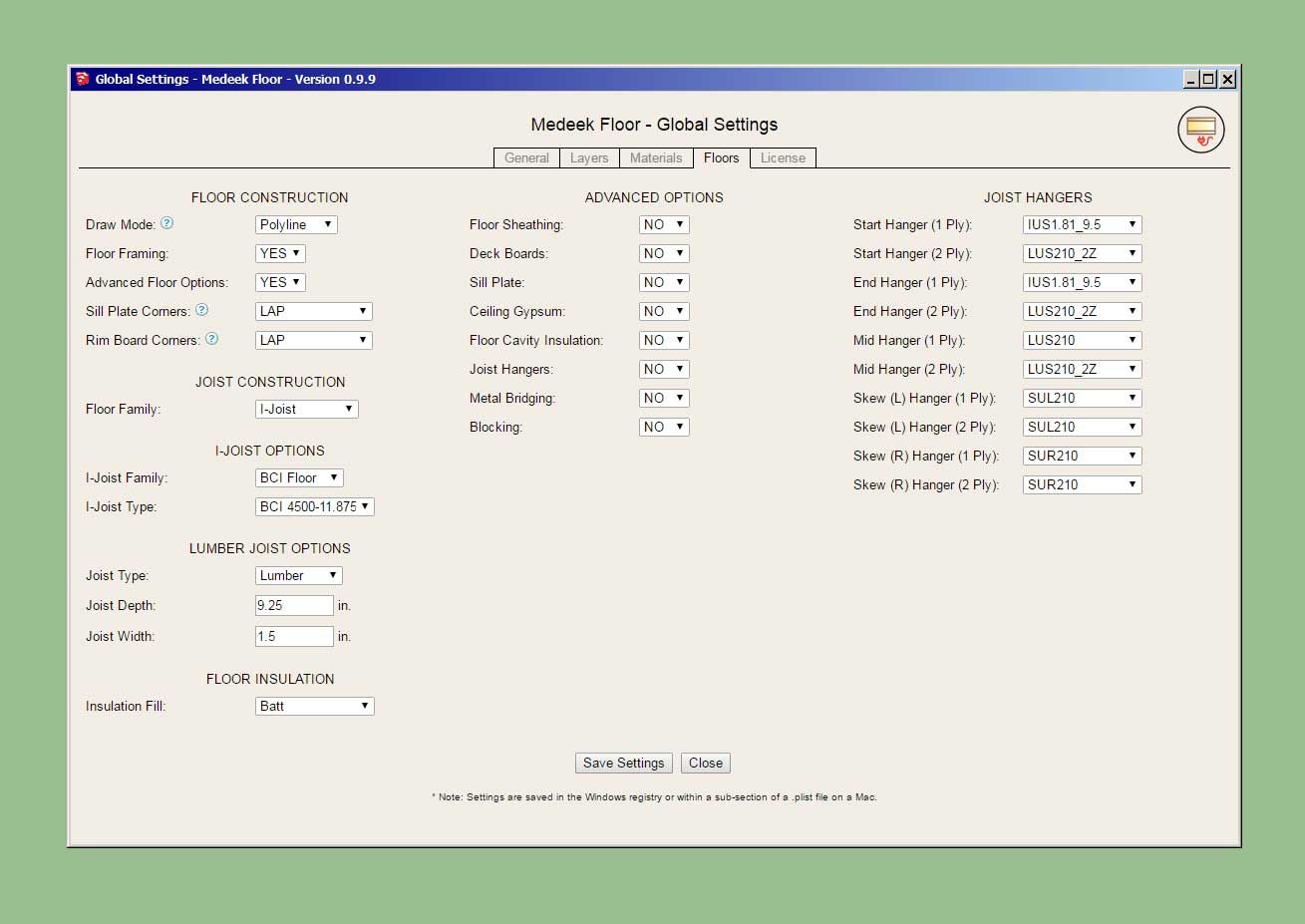Click the Save Settings button
This screenshot has width=1305, height=924.
click(x=624, y=763)
